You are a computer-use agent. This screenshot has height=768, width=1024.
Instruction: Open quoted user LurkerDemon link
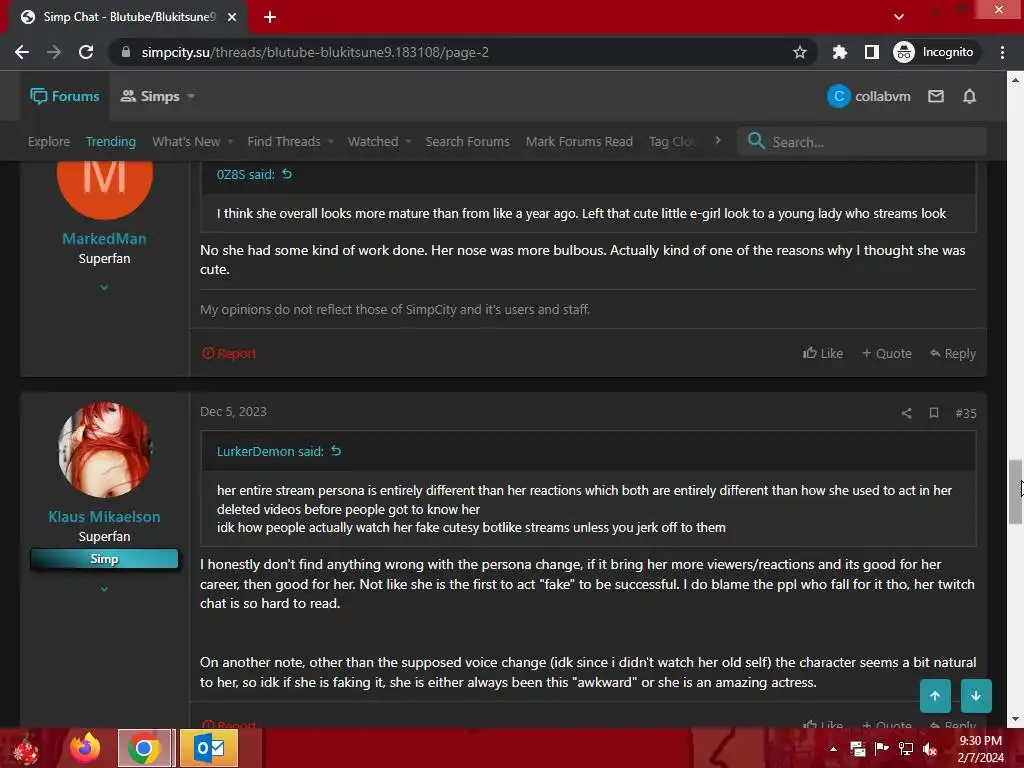tap(270, 451)
